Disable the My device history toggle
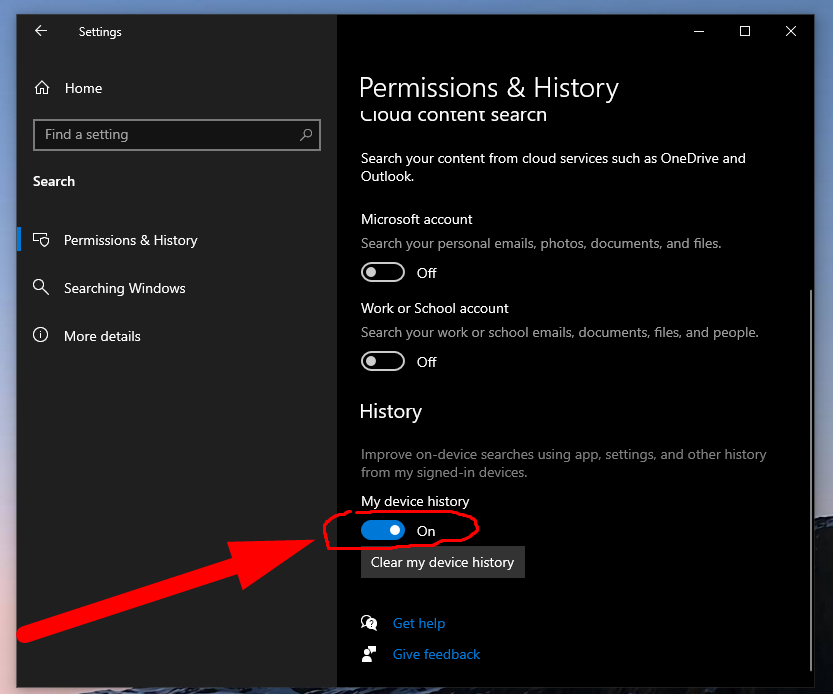The width and height of the screenshot is (833, 694). point(383,530)
